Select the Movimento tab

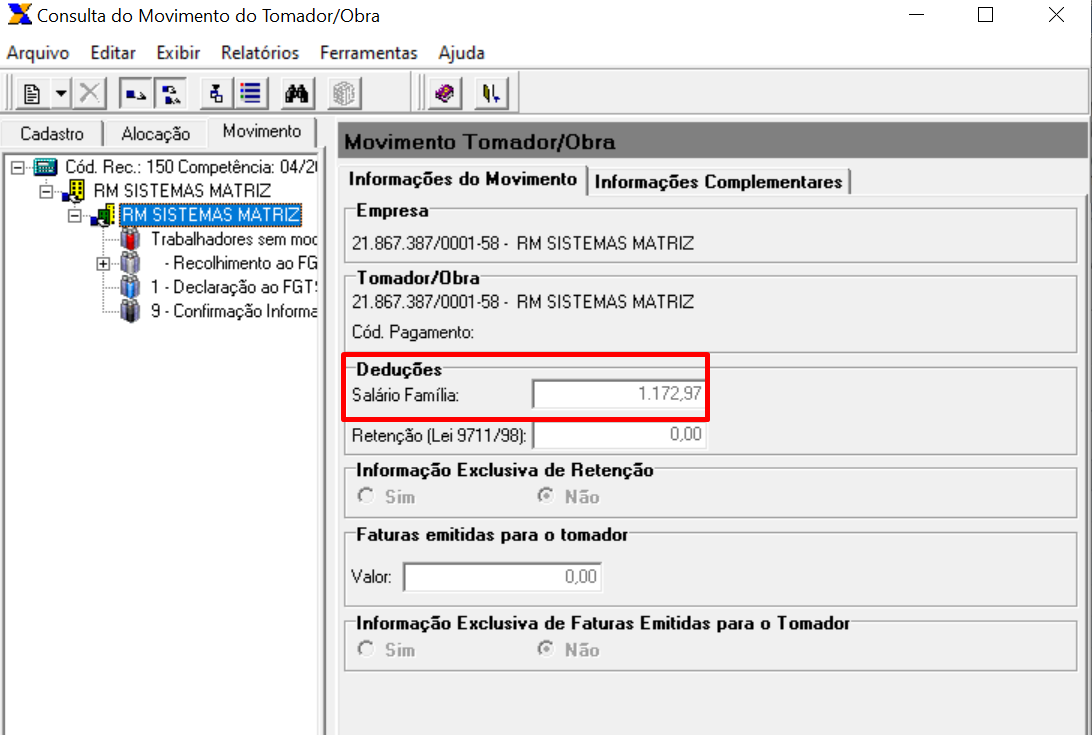coord(262,132)
